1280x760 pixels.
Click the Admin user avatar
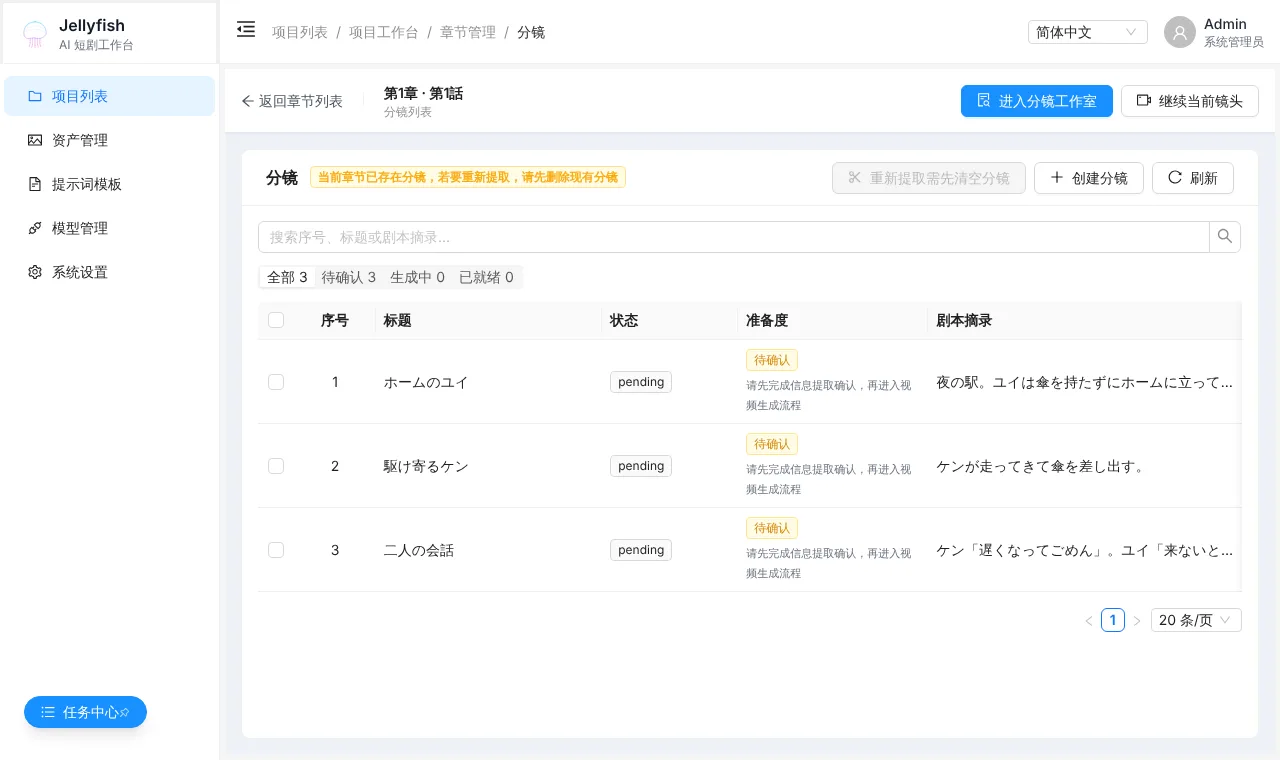(x=1180, y=32)
